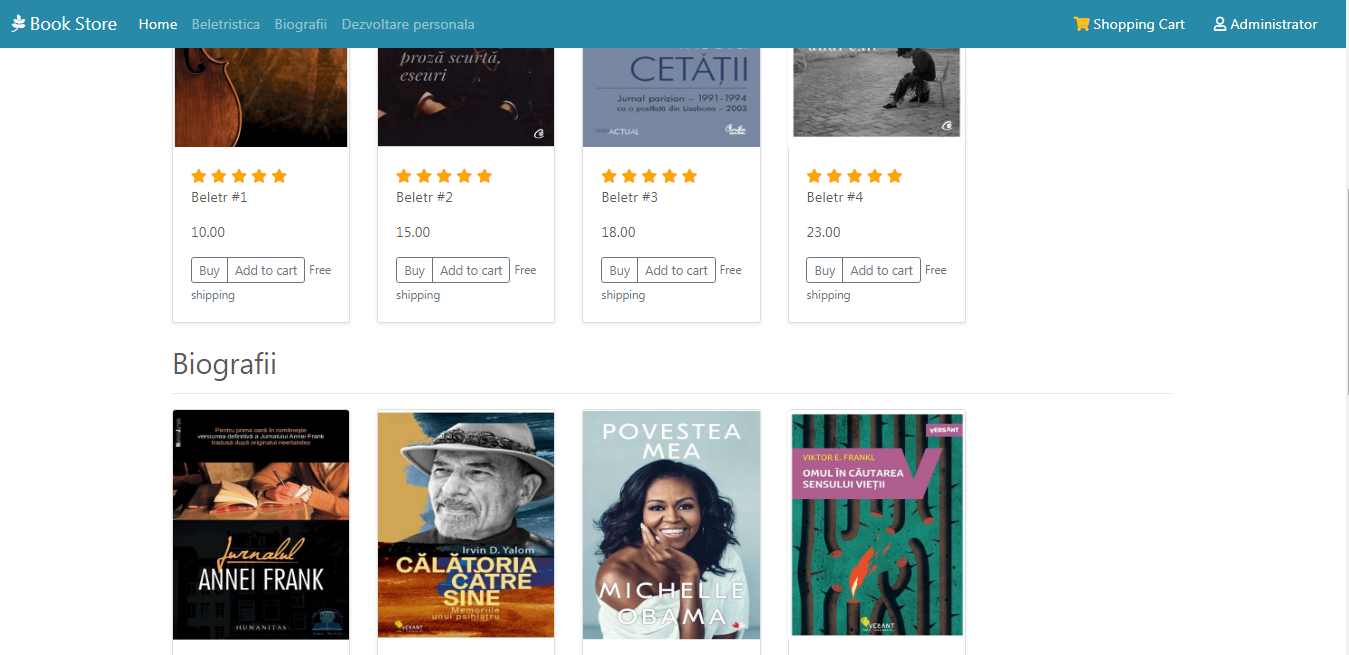Screen dimensions: 1349x655
Task: Click the fifth star rating on Beletr #1
Action: [279, 176]
